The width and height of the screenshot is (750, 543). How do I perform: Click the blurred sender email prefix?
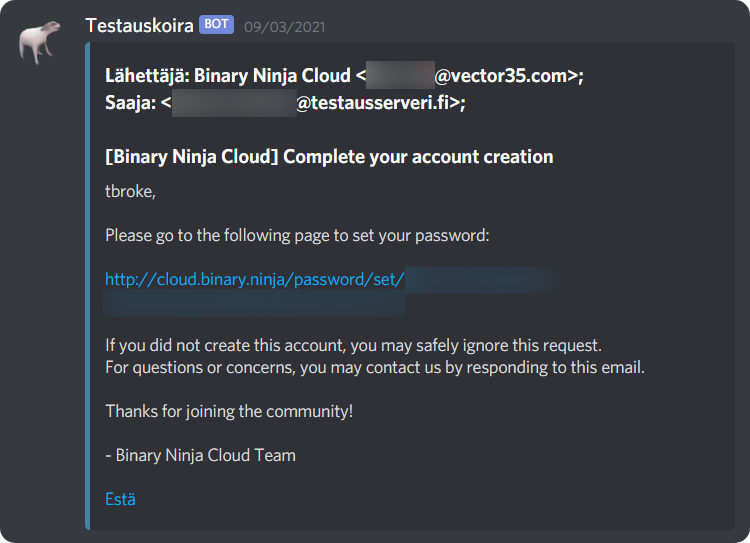pyautogui.click(x=400, y=75)
